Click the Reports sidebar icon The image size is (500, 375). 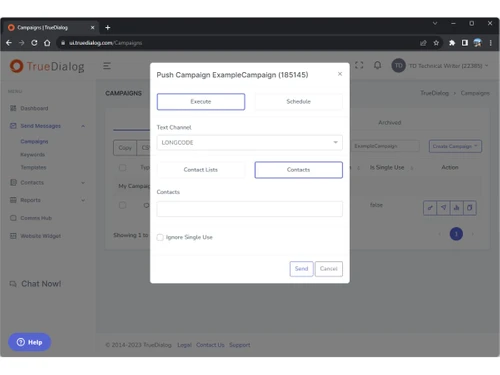point(13,200)
